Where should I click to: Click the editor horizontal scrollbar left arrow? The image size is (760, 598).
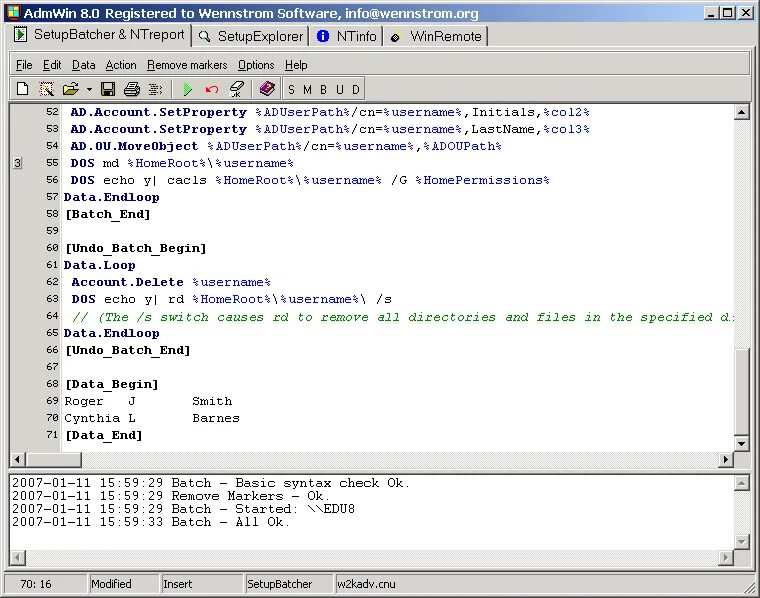(x=17, y=459)
